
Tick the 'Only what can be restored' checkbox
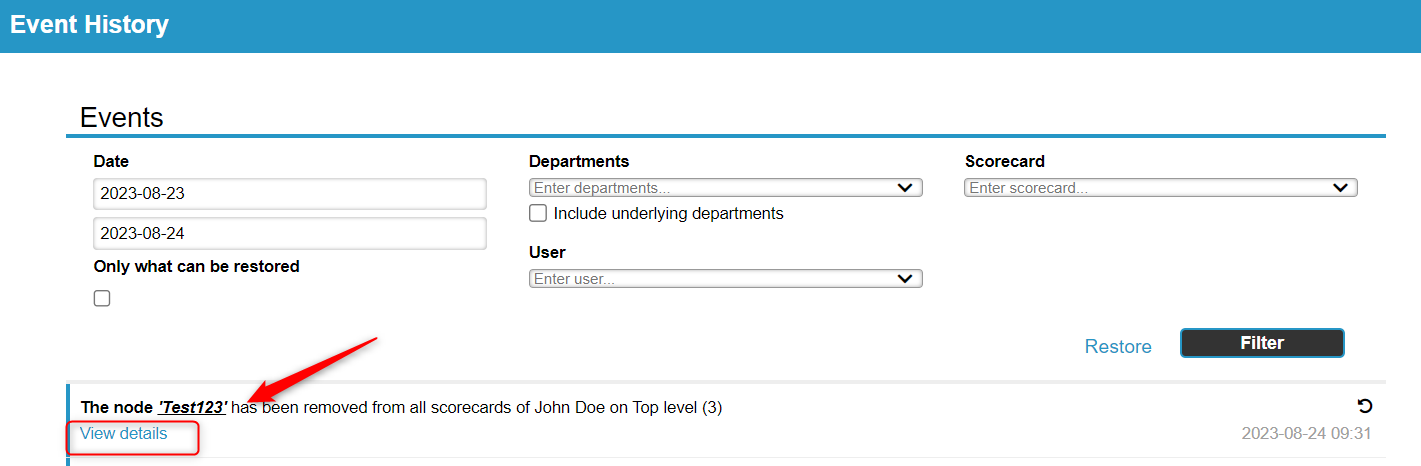pos(102,298)
